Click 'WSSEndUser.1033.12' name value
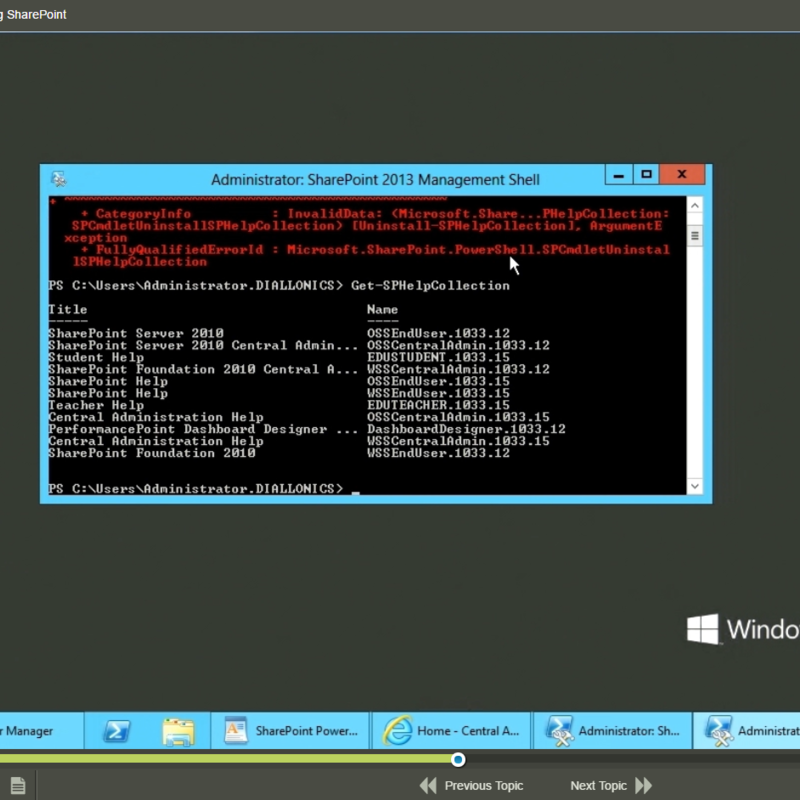The image size is (800, 800). tap(438, 453)
